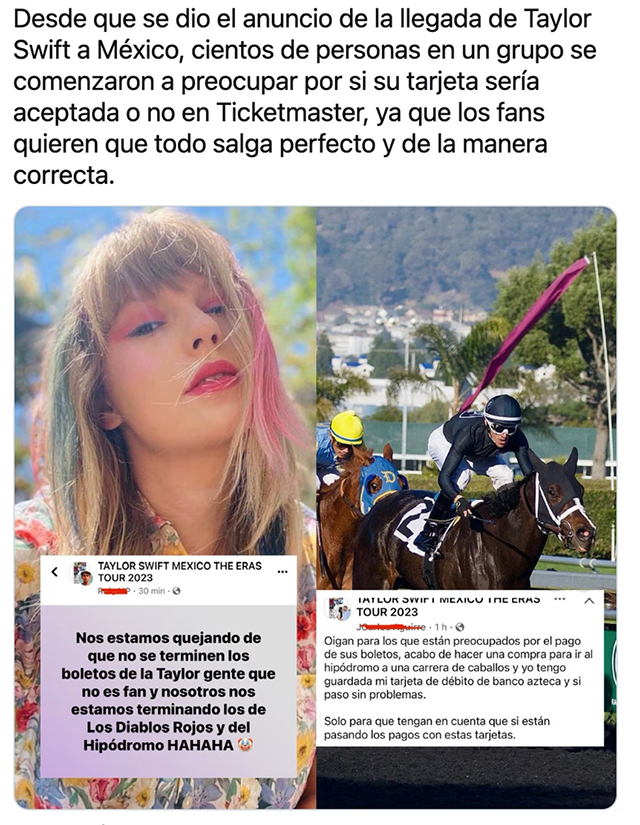This screenshot has height=825, width=640.
Task: Open three-dot options on the 30 min post
Action: [283, 572]
